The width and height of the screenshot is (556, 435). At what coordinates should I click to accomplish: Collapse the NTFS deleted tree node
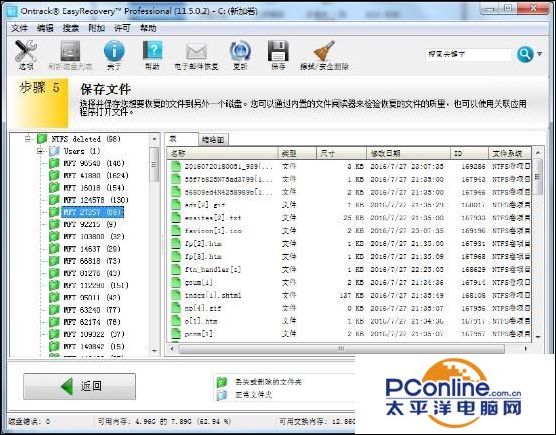coord(28,139)
